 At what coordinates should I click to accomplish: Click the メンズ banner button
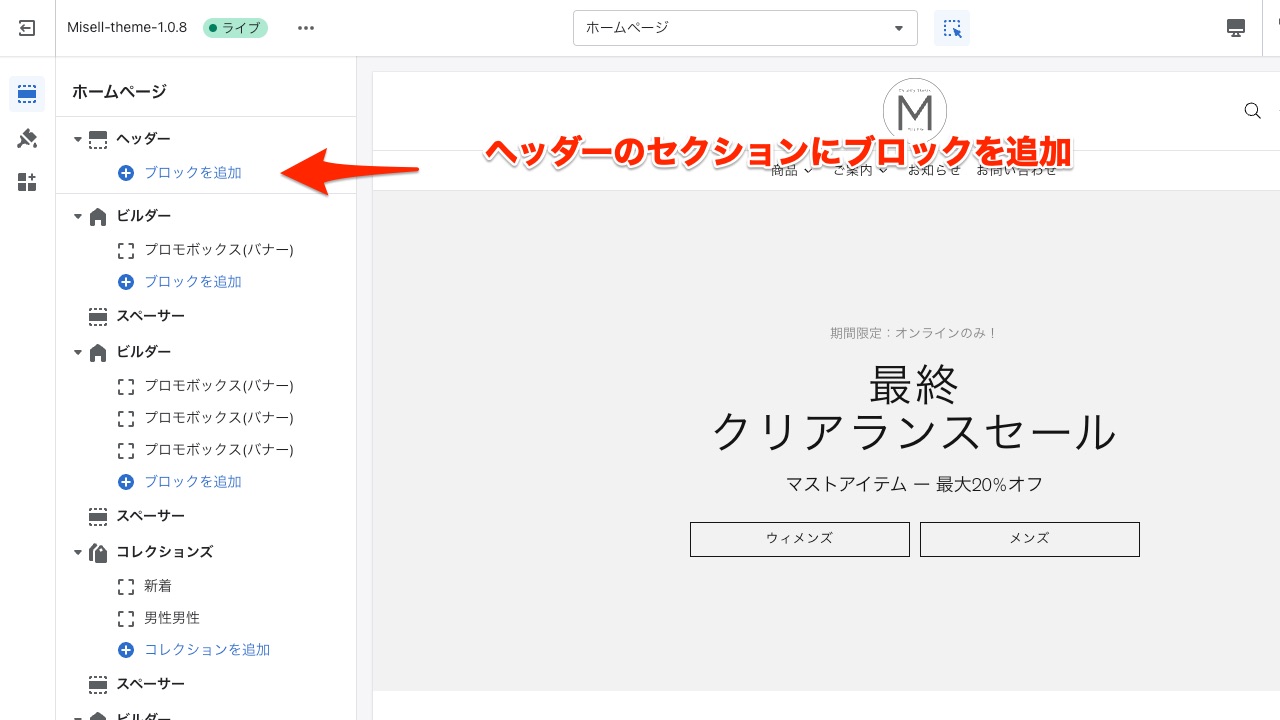click(x=1030, y=539)
